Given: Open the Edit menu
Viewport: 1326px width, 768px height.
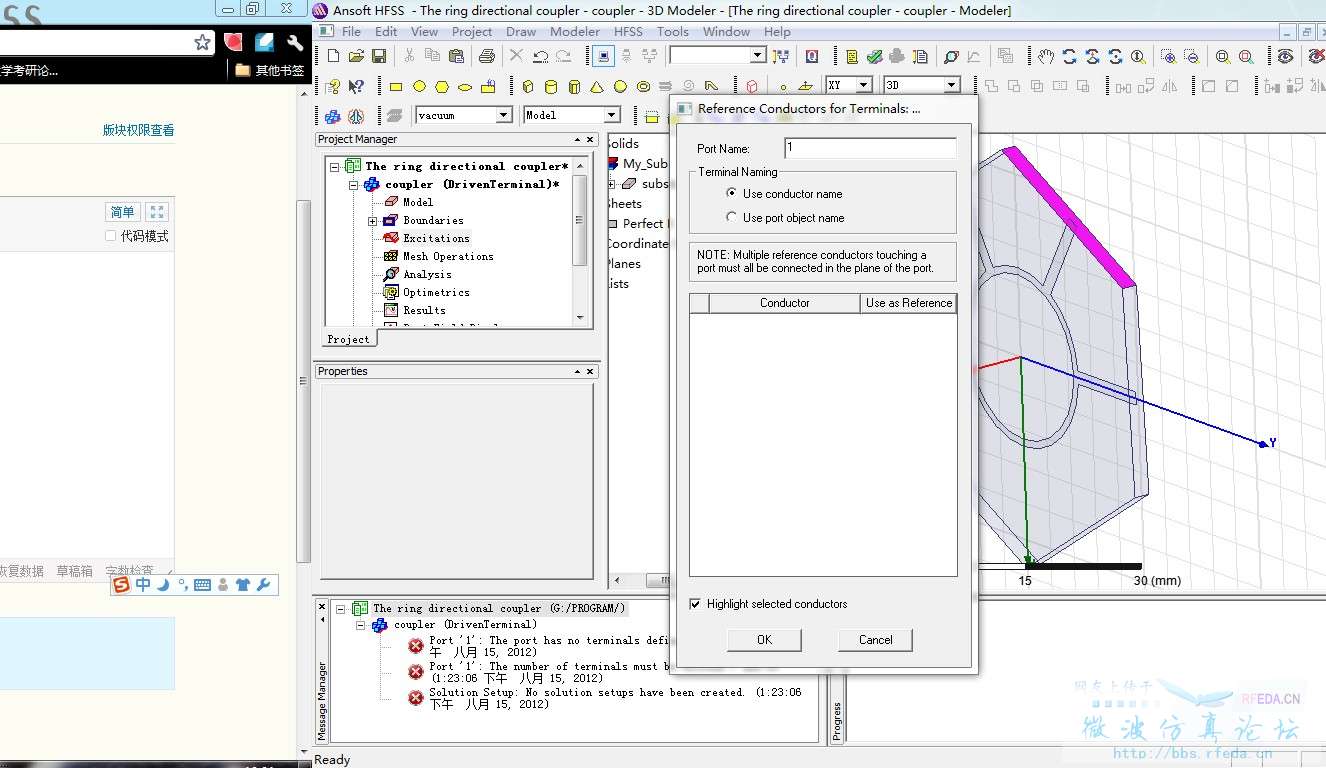Looking at the screenshot, I should click(x=387, y=32).
